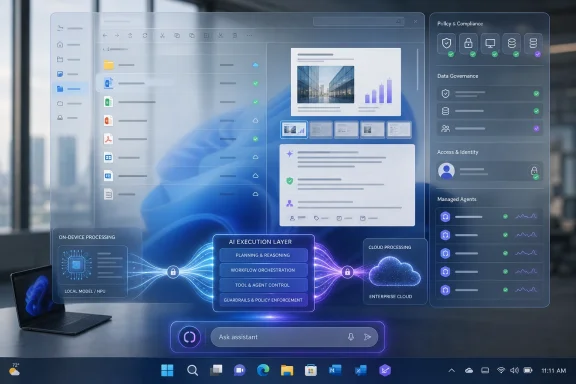This screenshot has height=384, width=576.
Task: Click the purple people icon in summary card
Action: tap(289, 203)
